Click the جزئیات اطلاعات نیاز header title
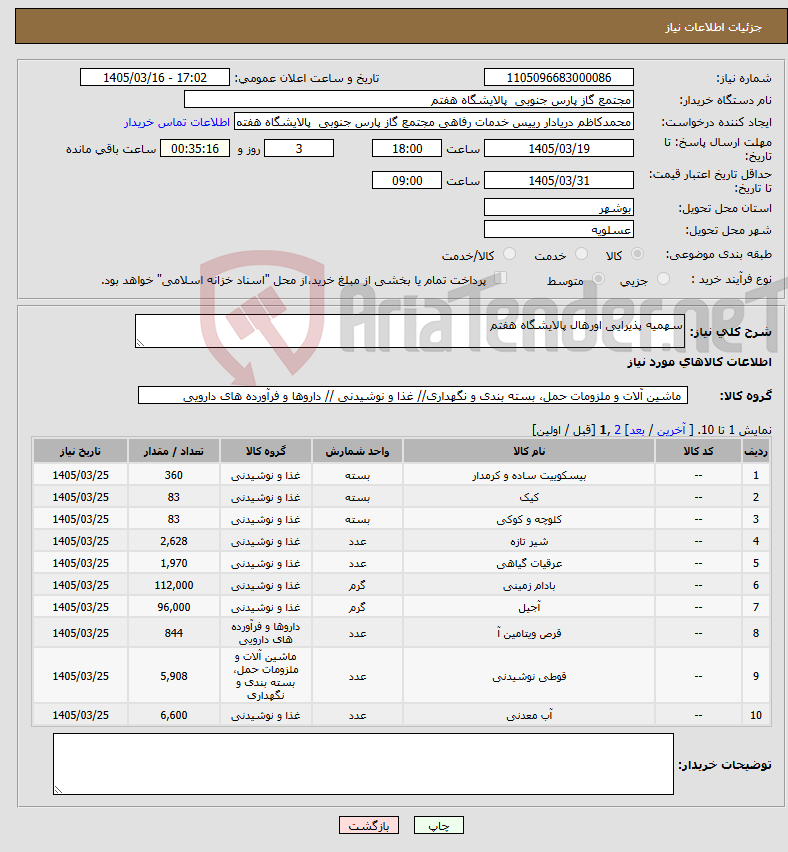 (x=713, y=27)
